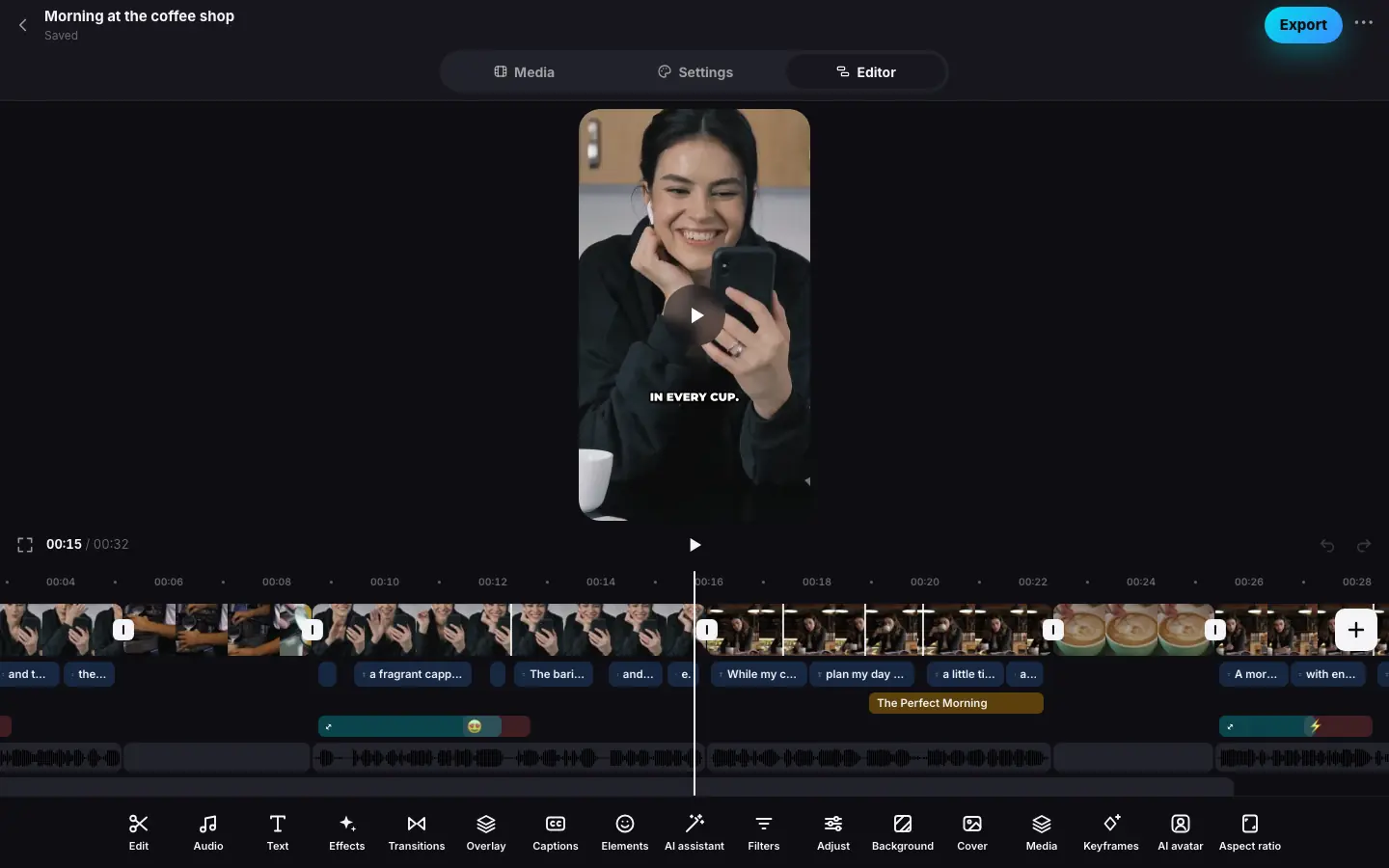Open the Background tool

point(903,832)
